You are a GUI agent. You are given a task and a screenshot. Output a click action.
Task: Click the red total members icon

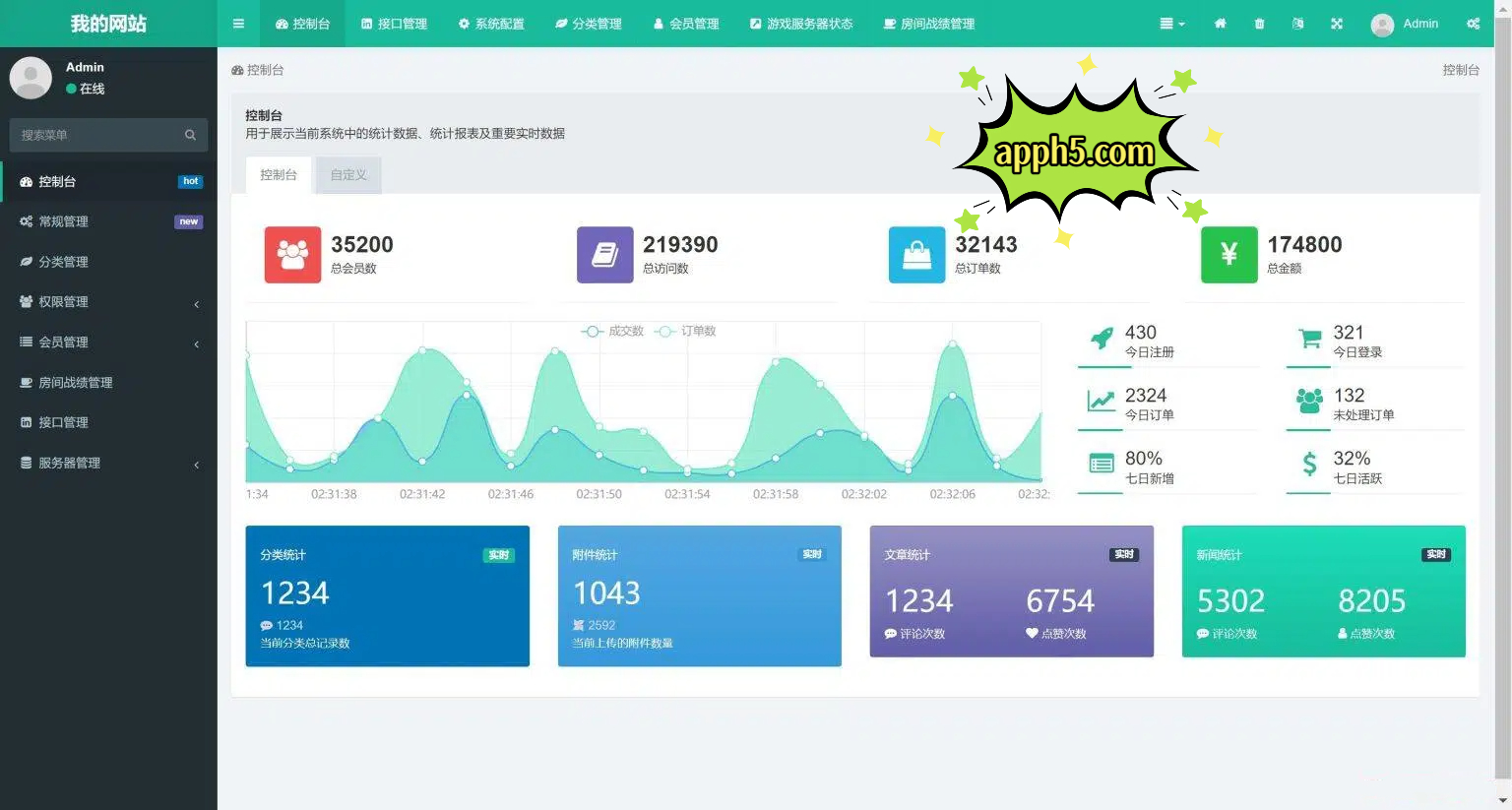(292, 255)
